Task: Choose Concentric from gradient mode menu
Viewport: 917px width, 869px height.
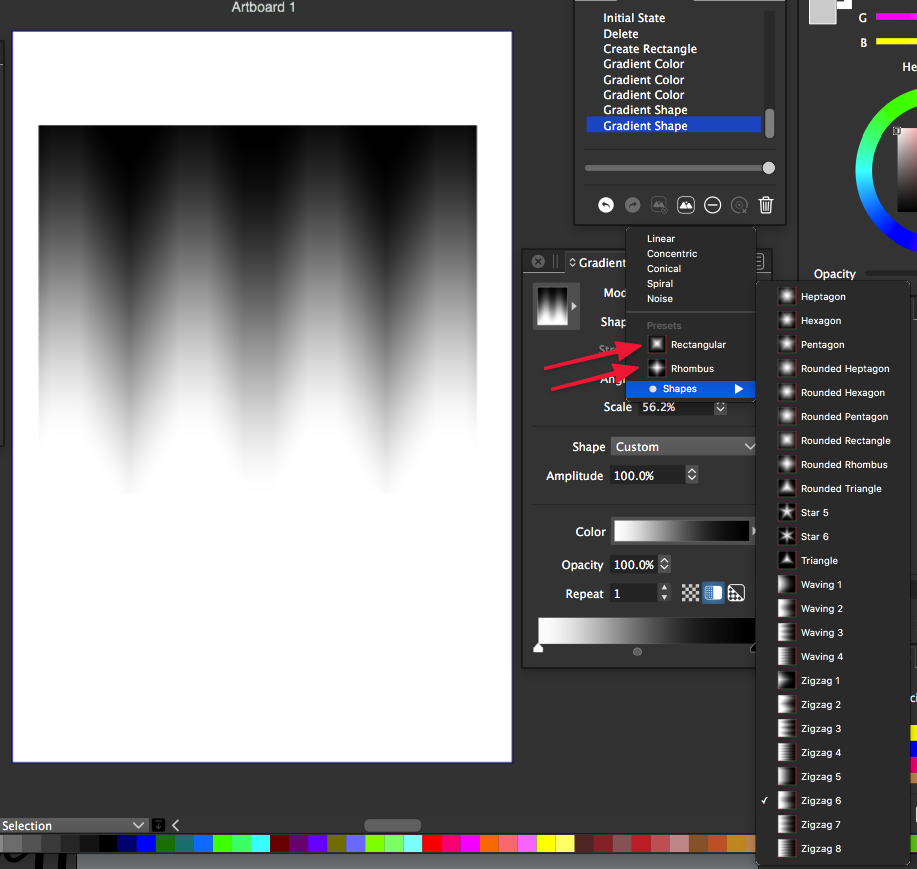Action: point(672,254)
